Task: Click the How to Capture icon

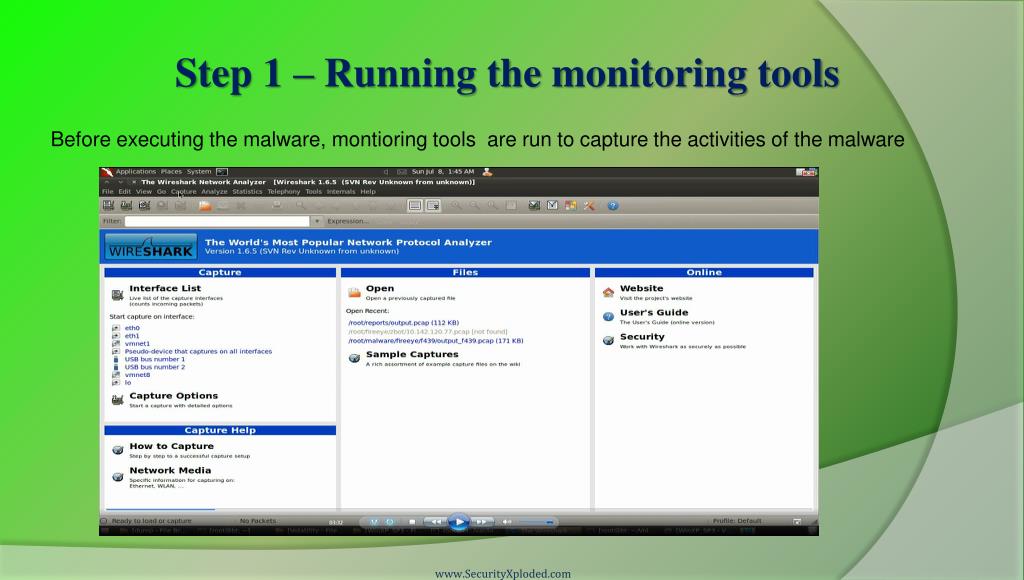Action: tap(118, 449)
